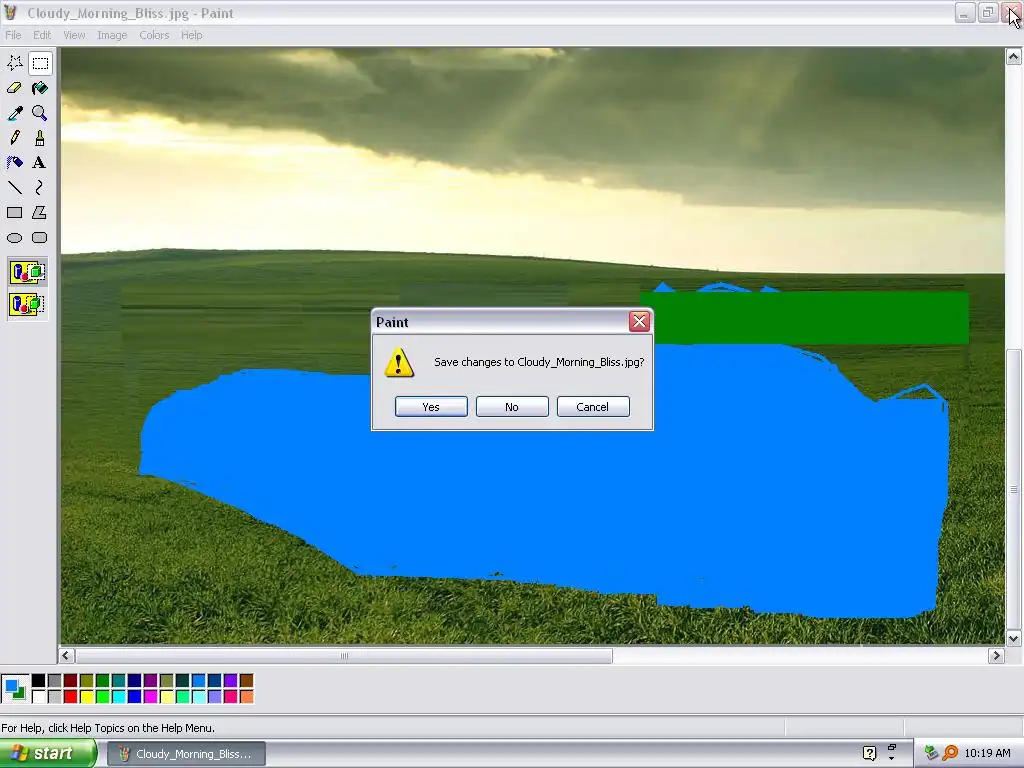This screenshot has width=1024, height=768.
Task: Click the horizontal scrollbar right arrow
Action: (x=996, y=655)
